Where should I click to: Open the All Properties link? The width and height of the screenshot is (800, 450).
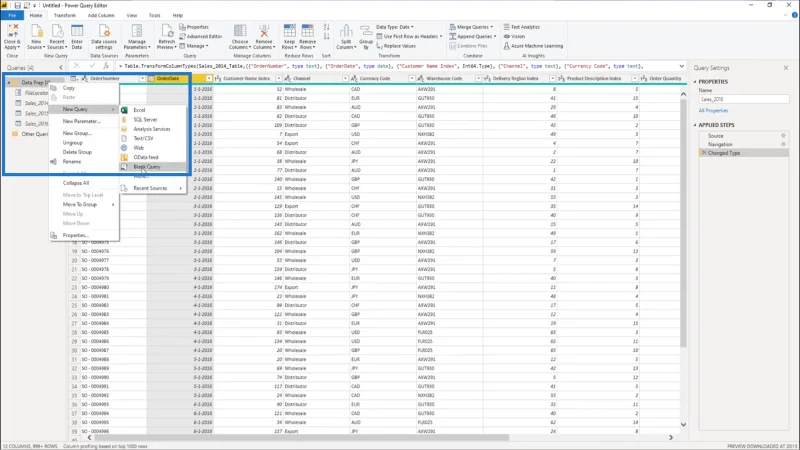713,111
